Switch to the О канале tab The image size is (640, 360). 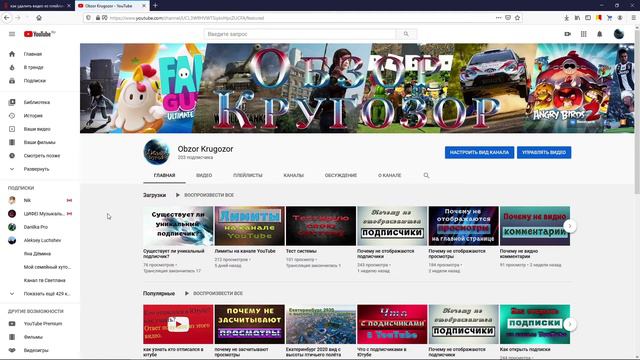point(389,176)
